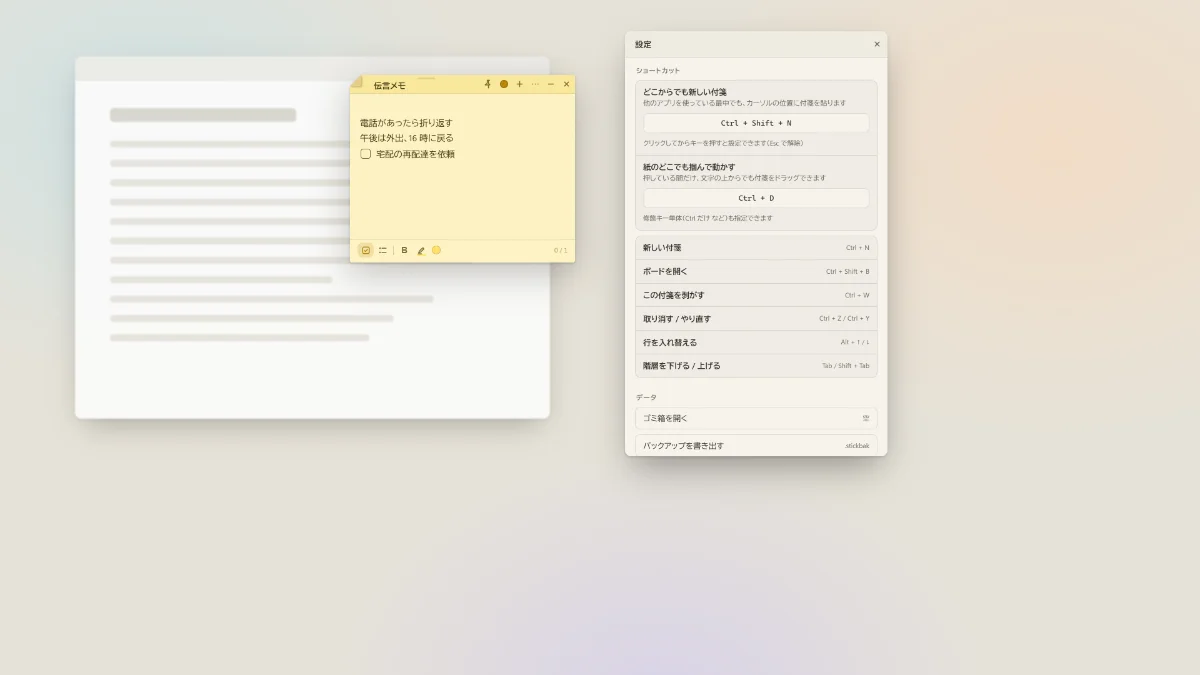Open the three-dot more menu on the note
The width and height of the screenshot is (1200, 675).
click(x=535, y=84)
